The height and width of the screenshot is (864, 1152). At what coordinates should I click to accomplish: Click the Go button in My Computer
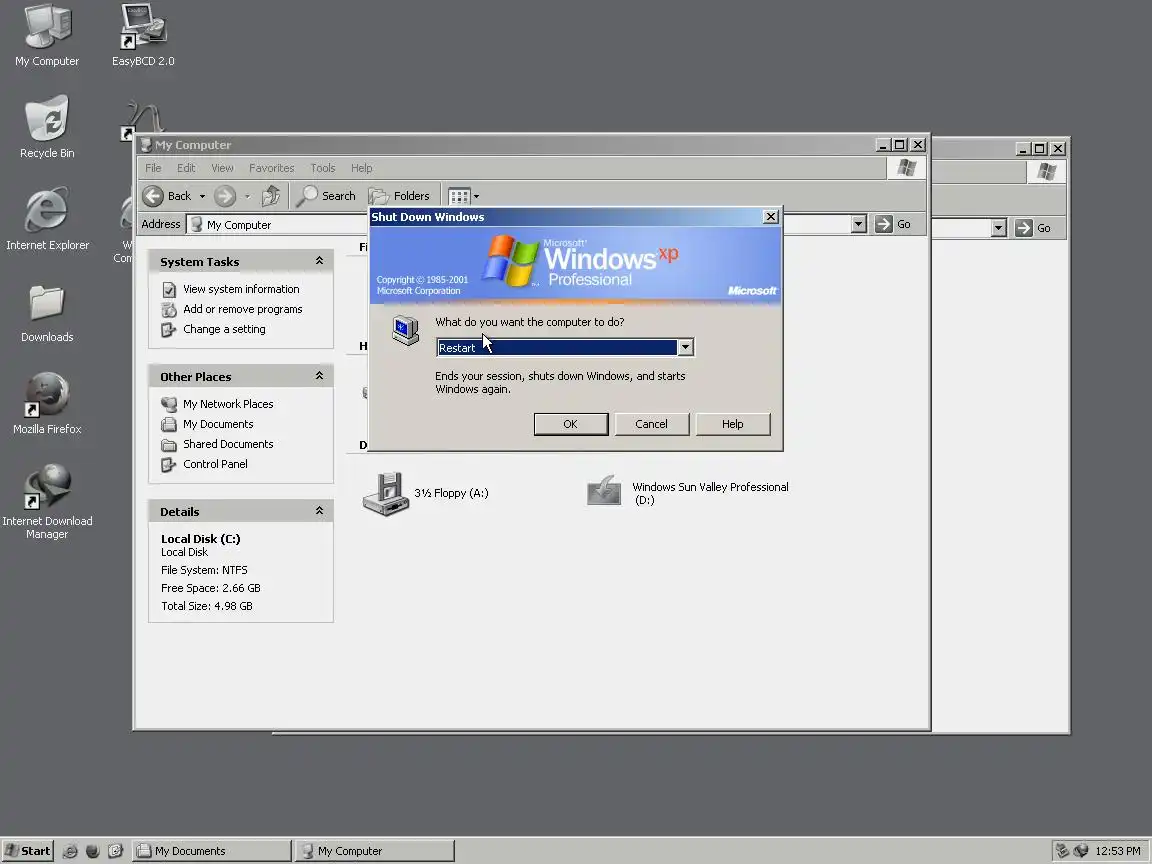[x=893, y=224]
